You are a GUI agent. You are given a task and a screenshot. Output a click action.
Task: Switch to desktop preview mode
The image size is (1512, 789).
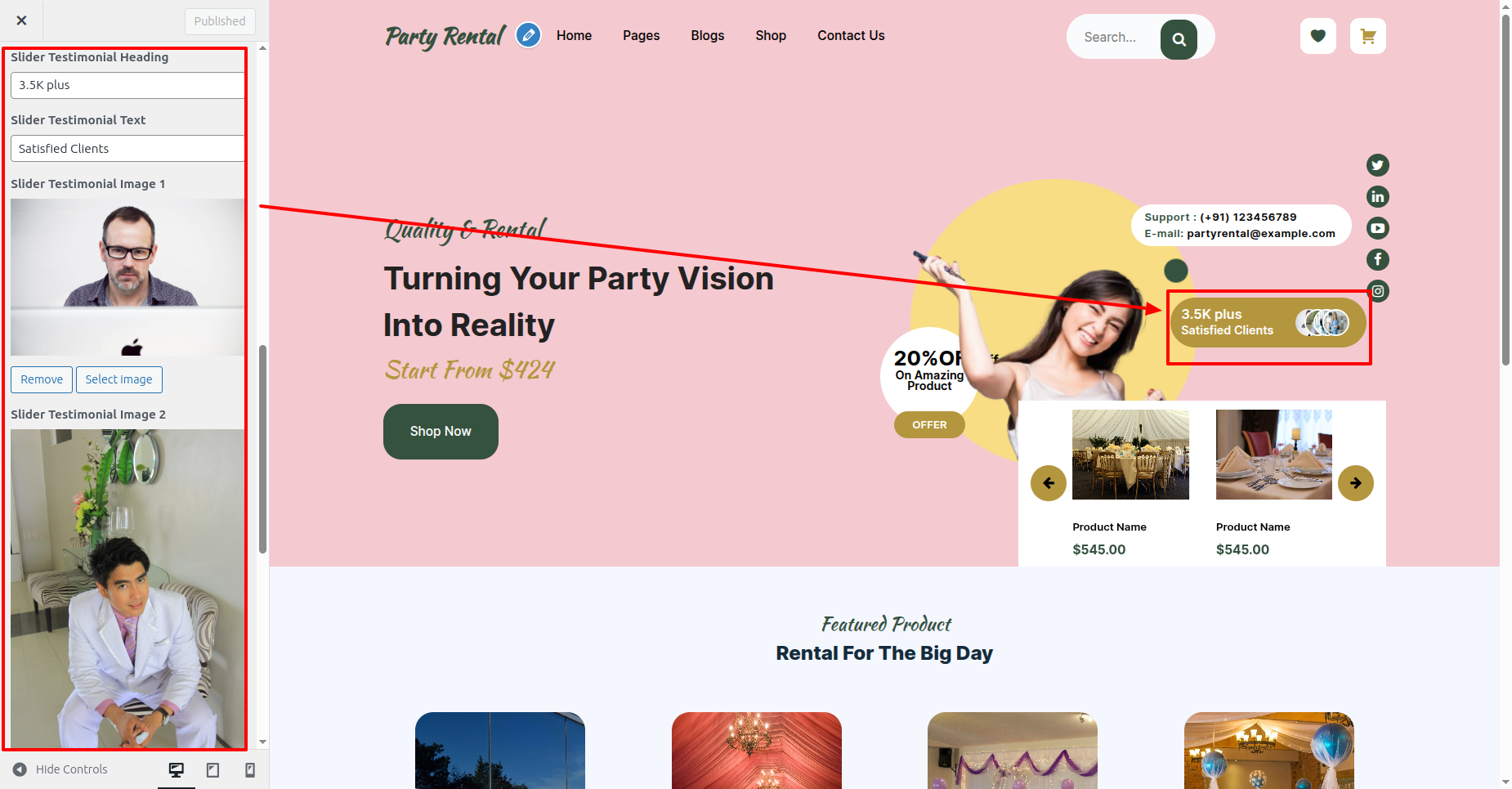click(176, 769)
